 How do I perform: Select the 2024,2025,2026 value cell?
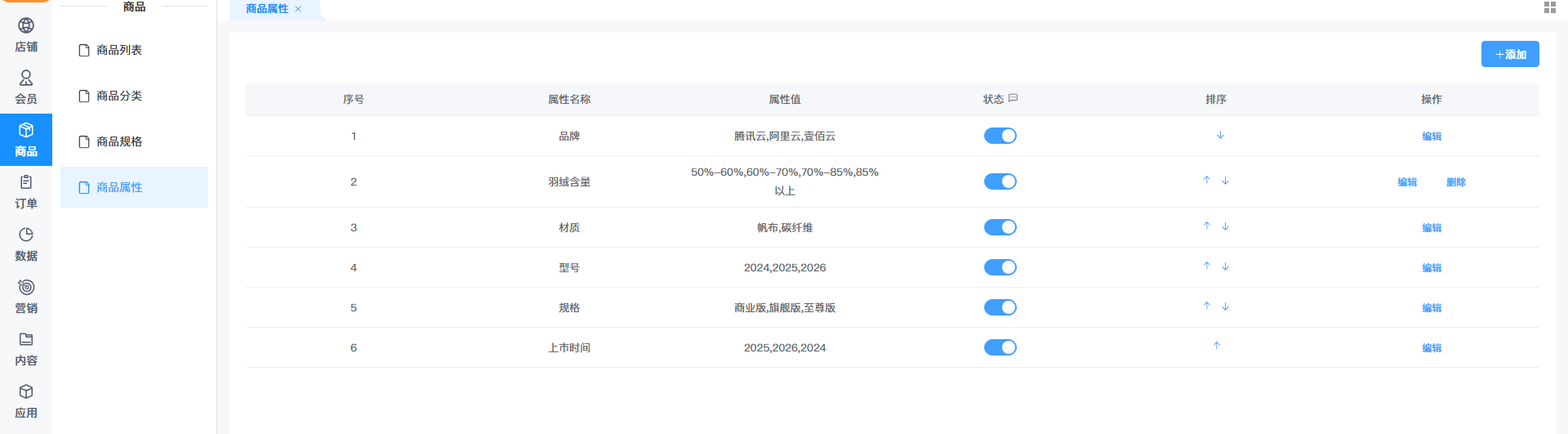pyautogui.click(x=784, y=268)
